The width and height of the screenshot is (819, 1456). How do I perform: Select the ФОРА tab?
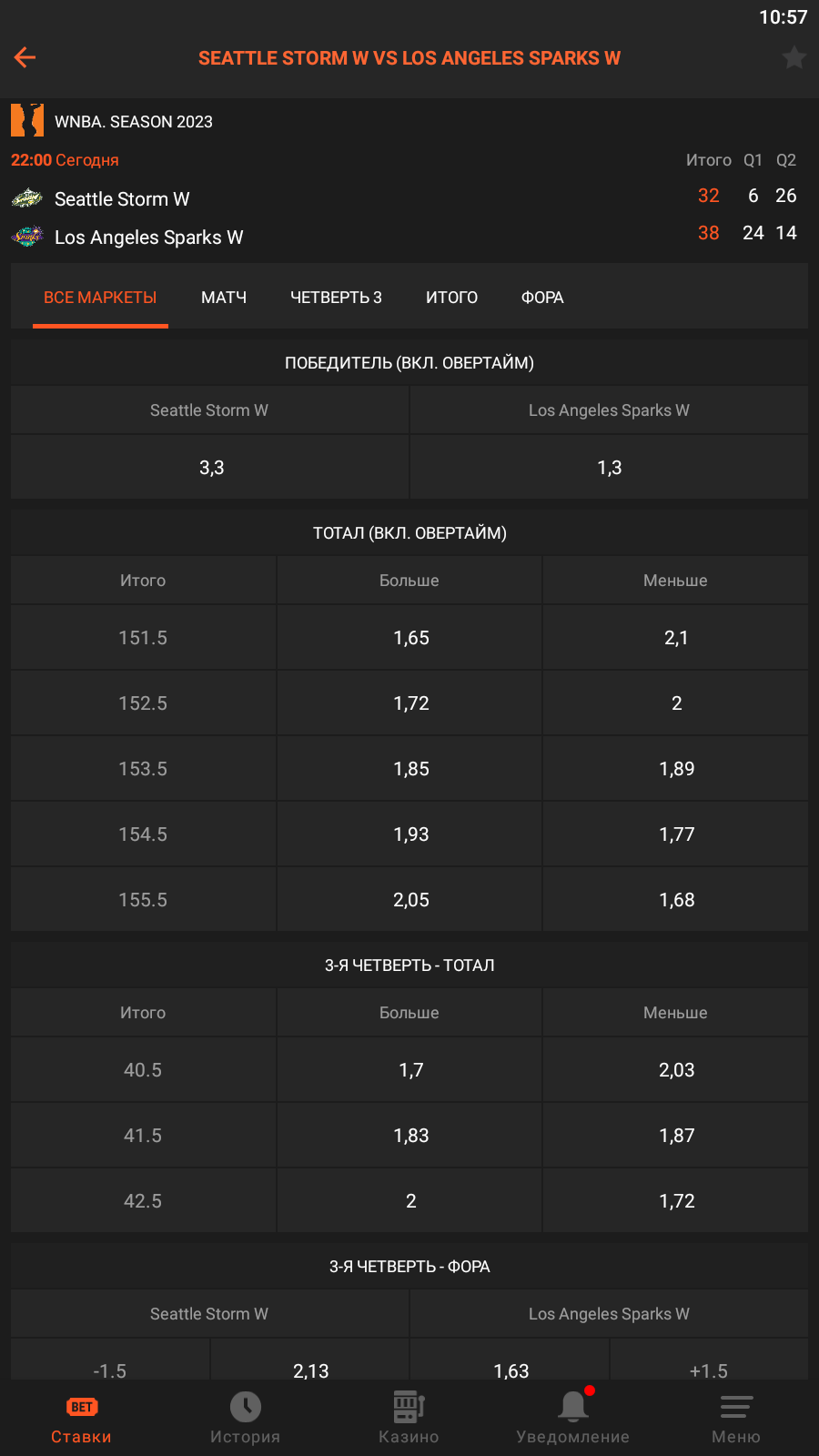pos(542,298)
